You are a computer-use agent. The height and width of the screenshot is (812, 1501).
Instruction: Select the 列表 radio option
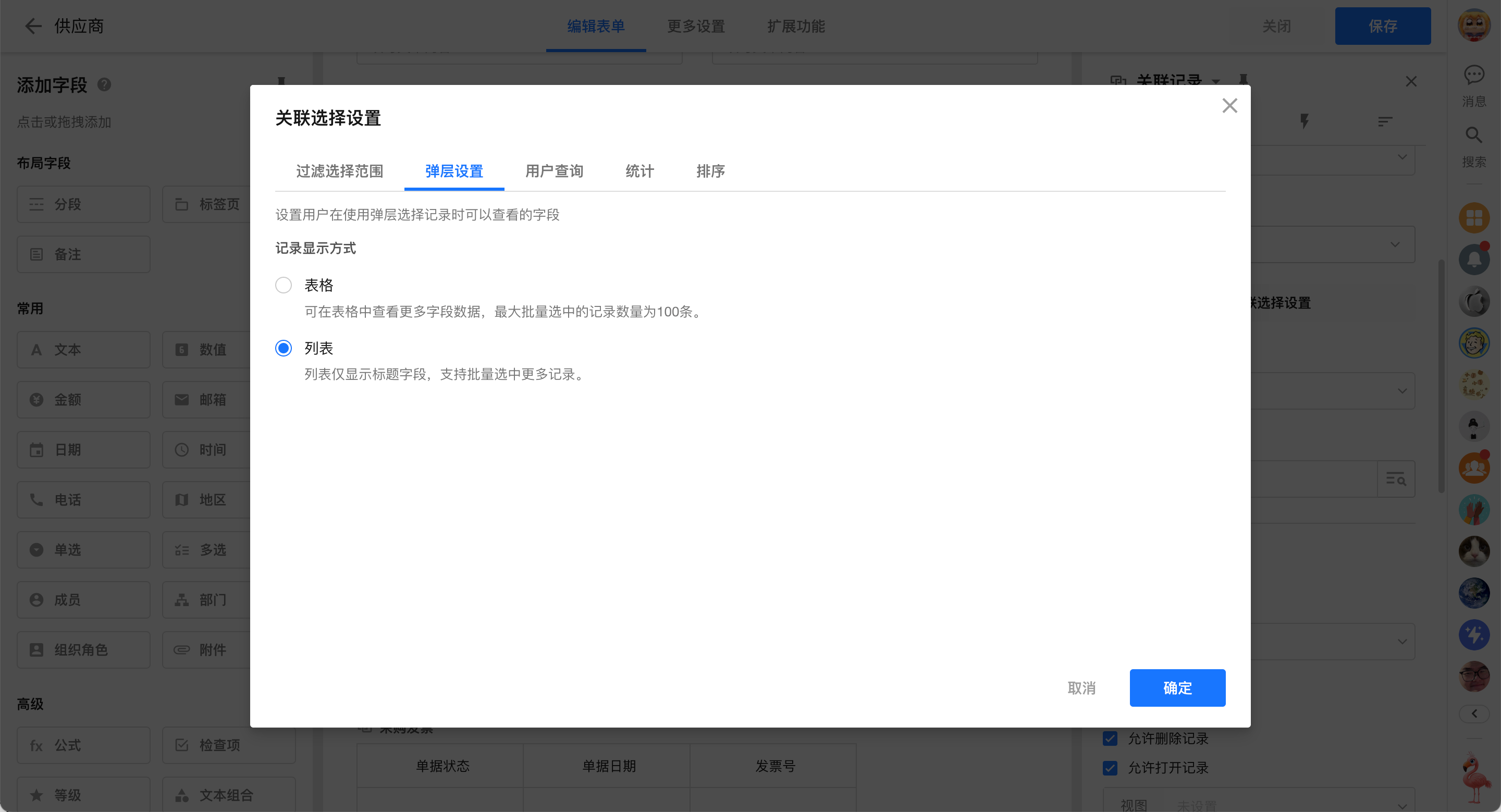[284, 348]
